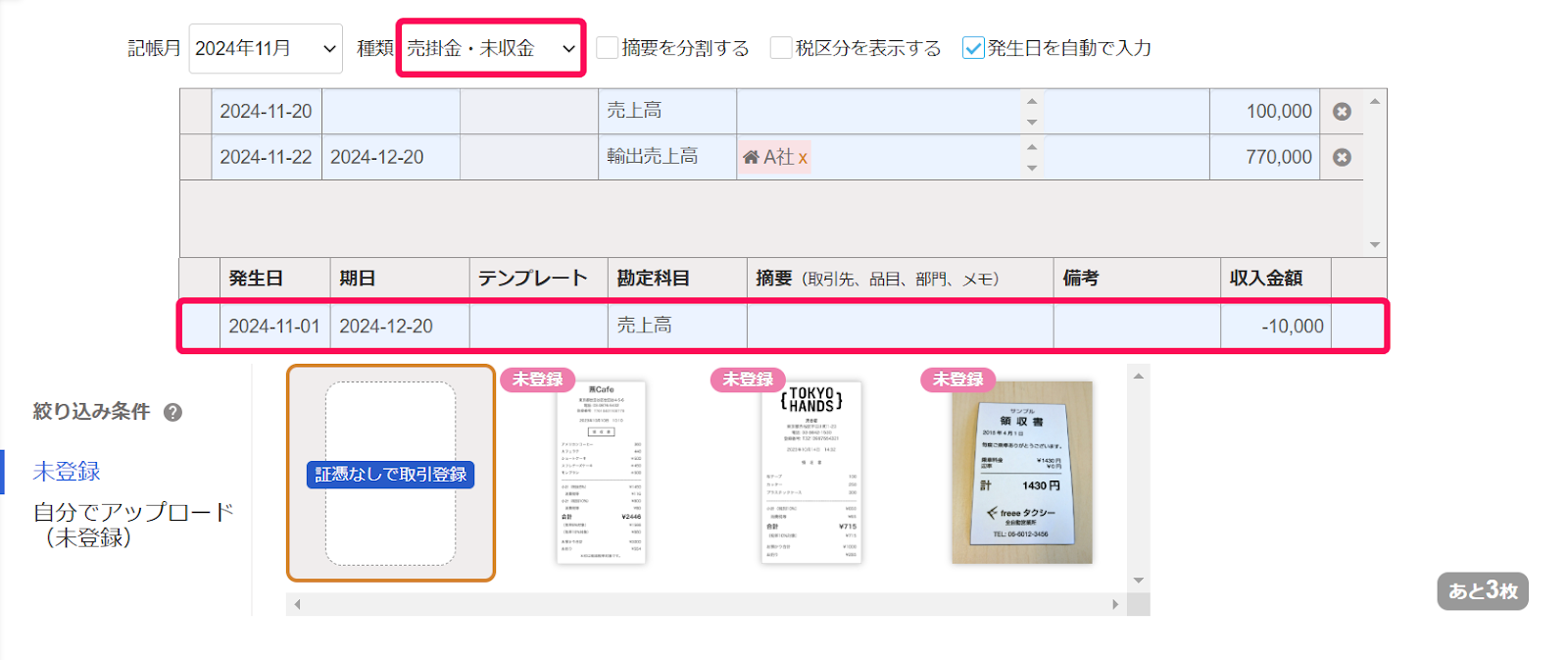The height and width of the screenshot is (660, 1568).
Task: Delete the 770,000 輸出売上高 row
Action: tap(1342, 157)
